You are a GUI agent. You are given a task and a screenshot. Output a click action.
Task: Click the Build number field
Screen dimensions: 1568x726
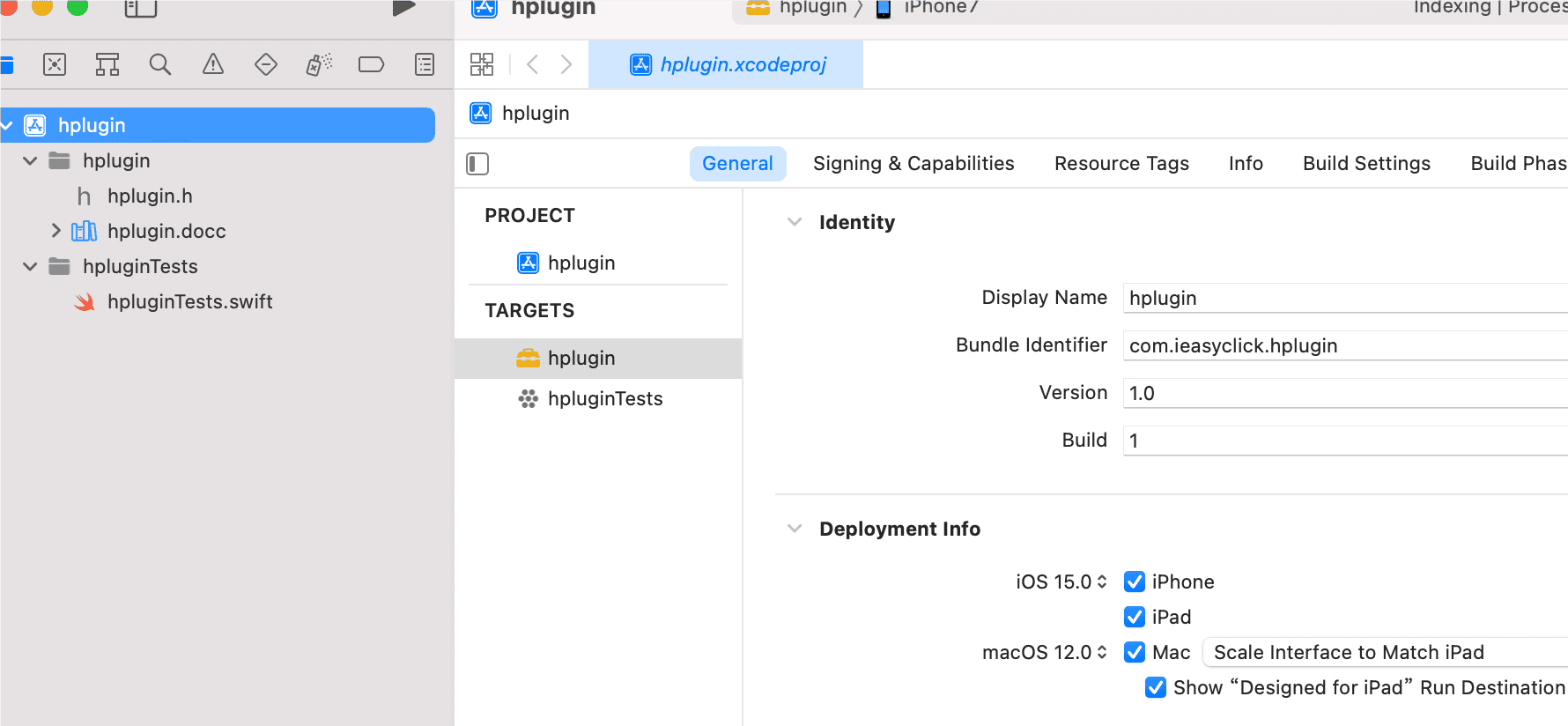[x=1345, y=441]
